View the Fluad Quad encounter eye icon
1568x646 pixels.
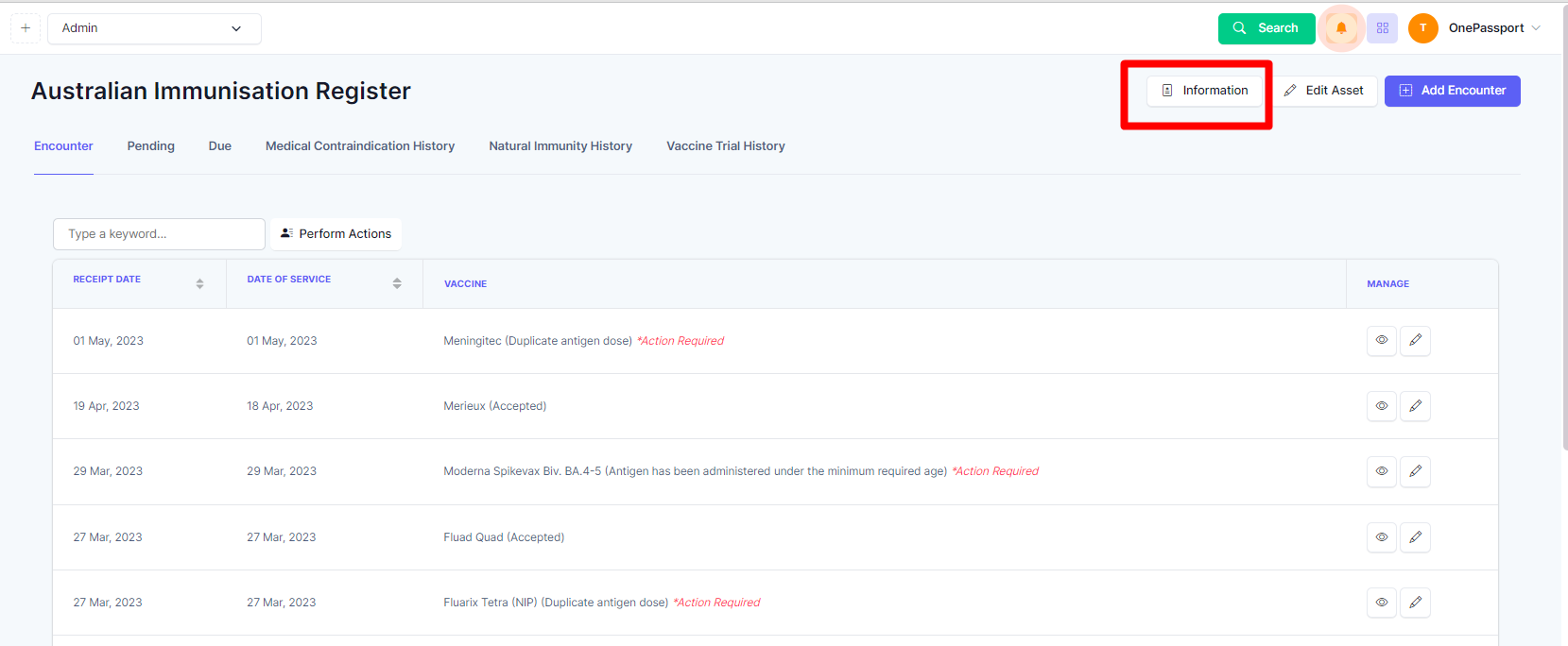[1382, 537]
